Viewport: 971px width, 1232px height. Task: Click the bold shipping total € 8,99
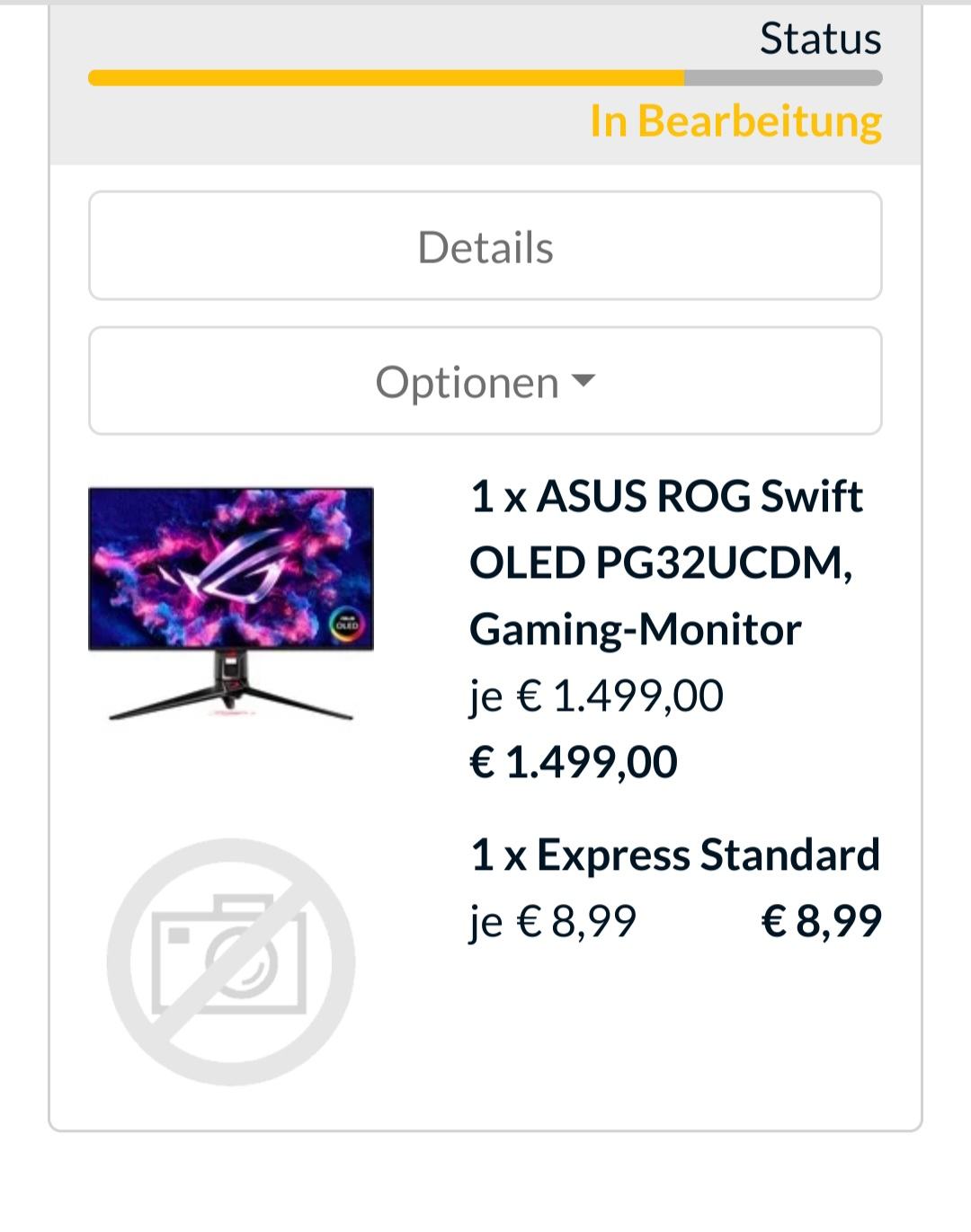click(822, 921)
